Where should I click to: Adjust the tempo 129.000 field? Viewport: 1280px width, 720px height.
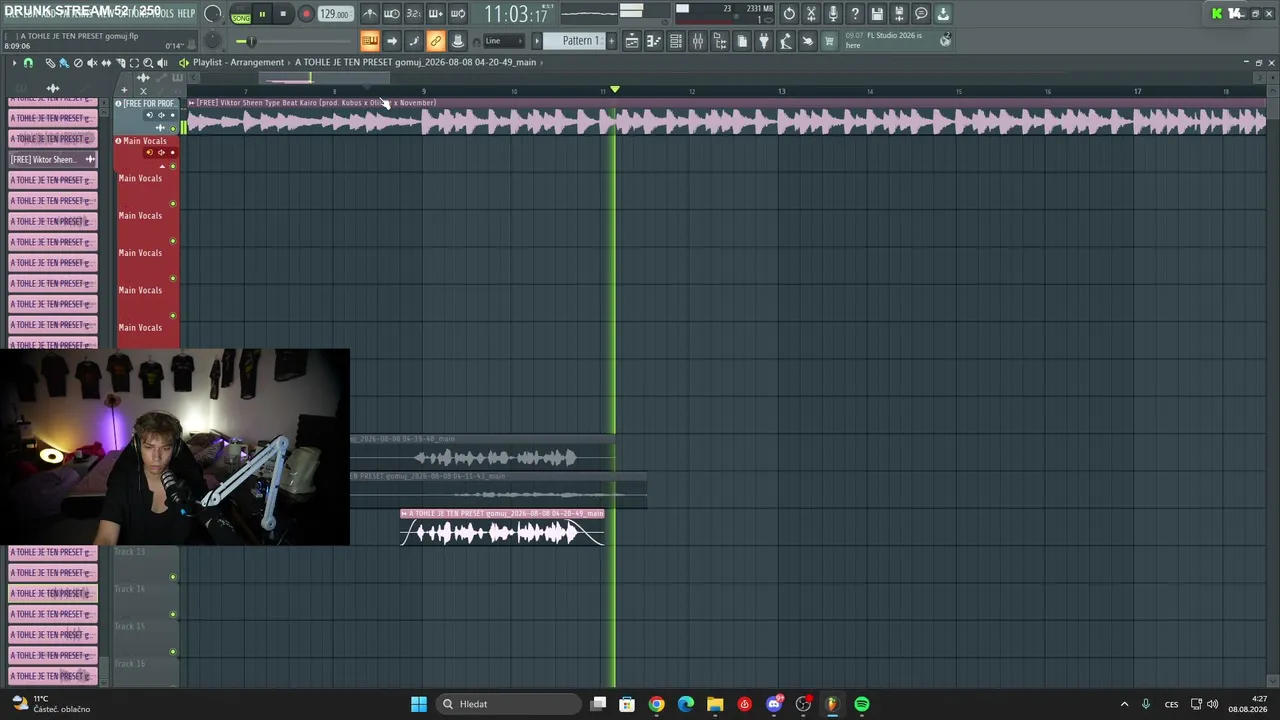tap(335, 14)
